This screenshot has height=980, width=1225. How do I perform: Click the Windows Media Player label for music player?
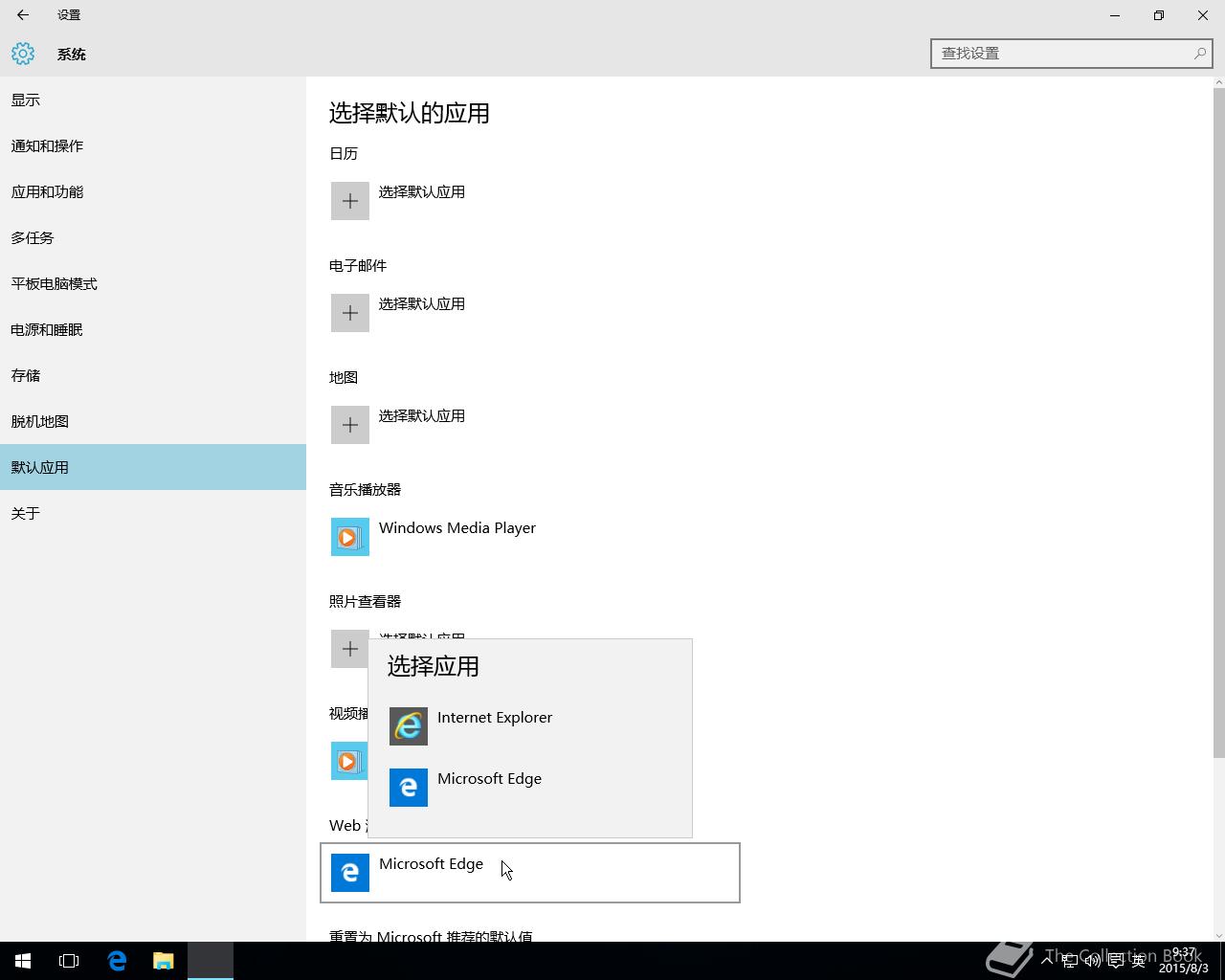[457, 527]
